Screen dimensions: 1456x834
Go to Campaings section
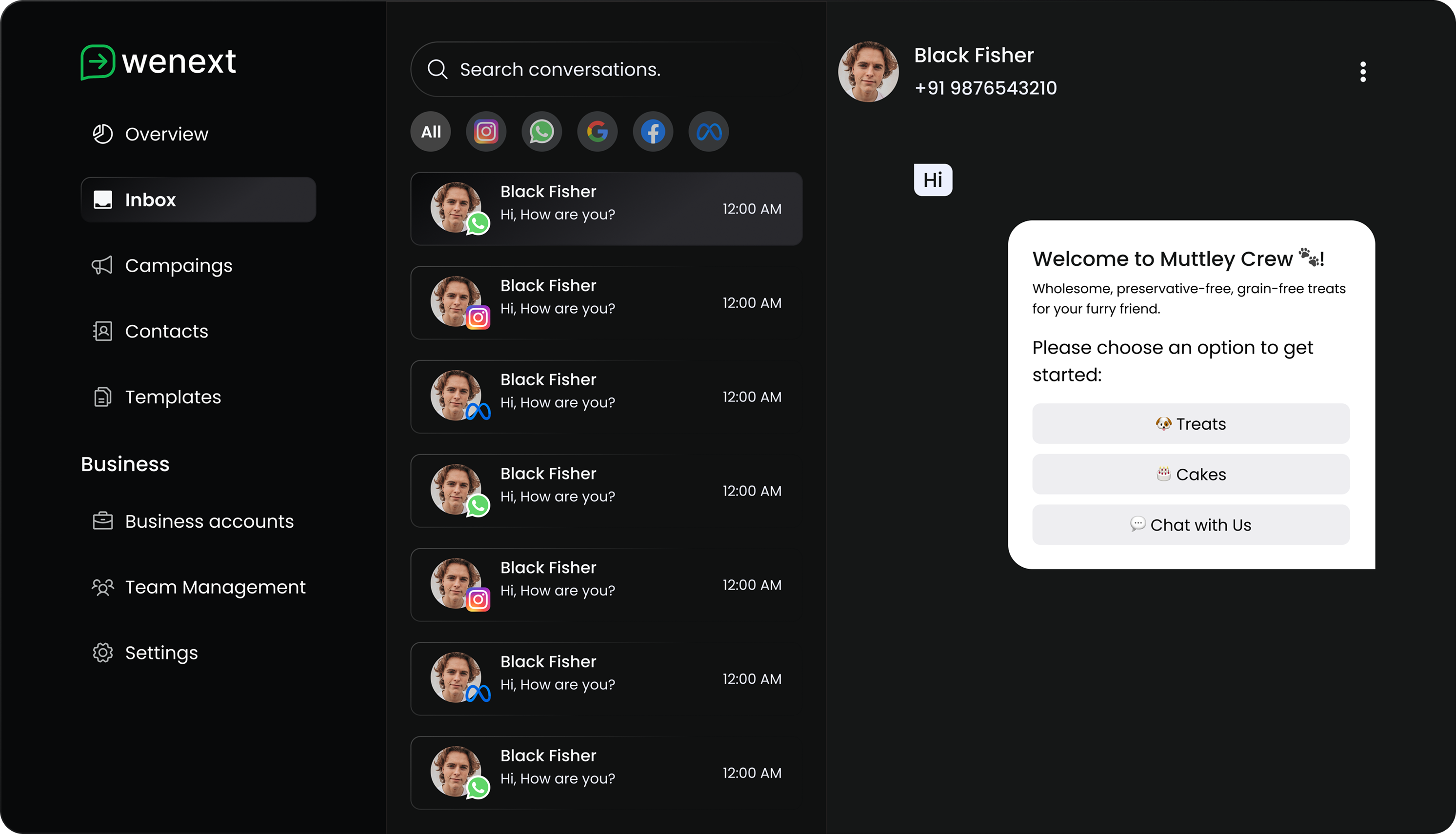[178, 266]
